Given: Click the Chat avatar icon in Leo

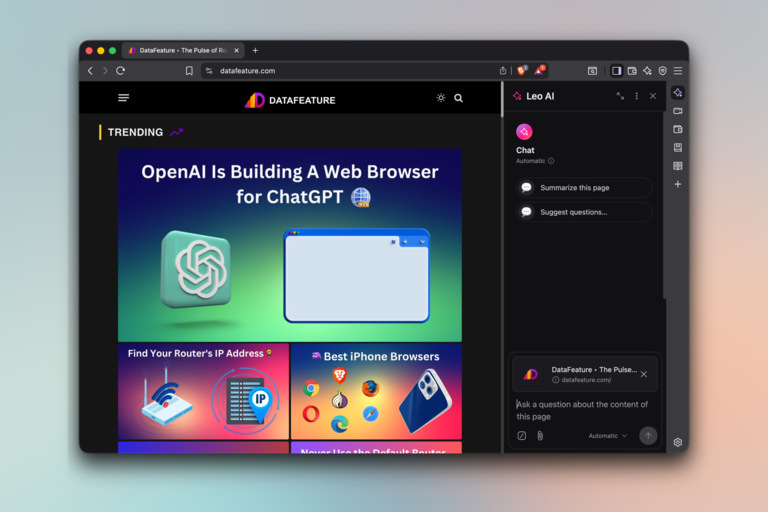Looking at the screenshot, I should (524, 131).
